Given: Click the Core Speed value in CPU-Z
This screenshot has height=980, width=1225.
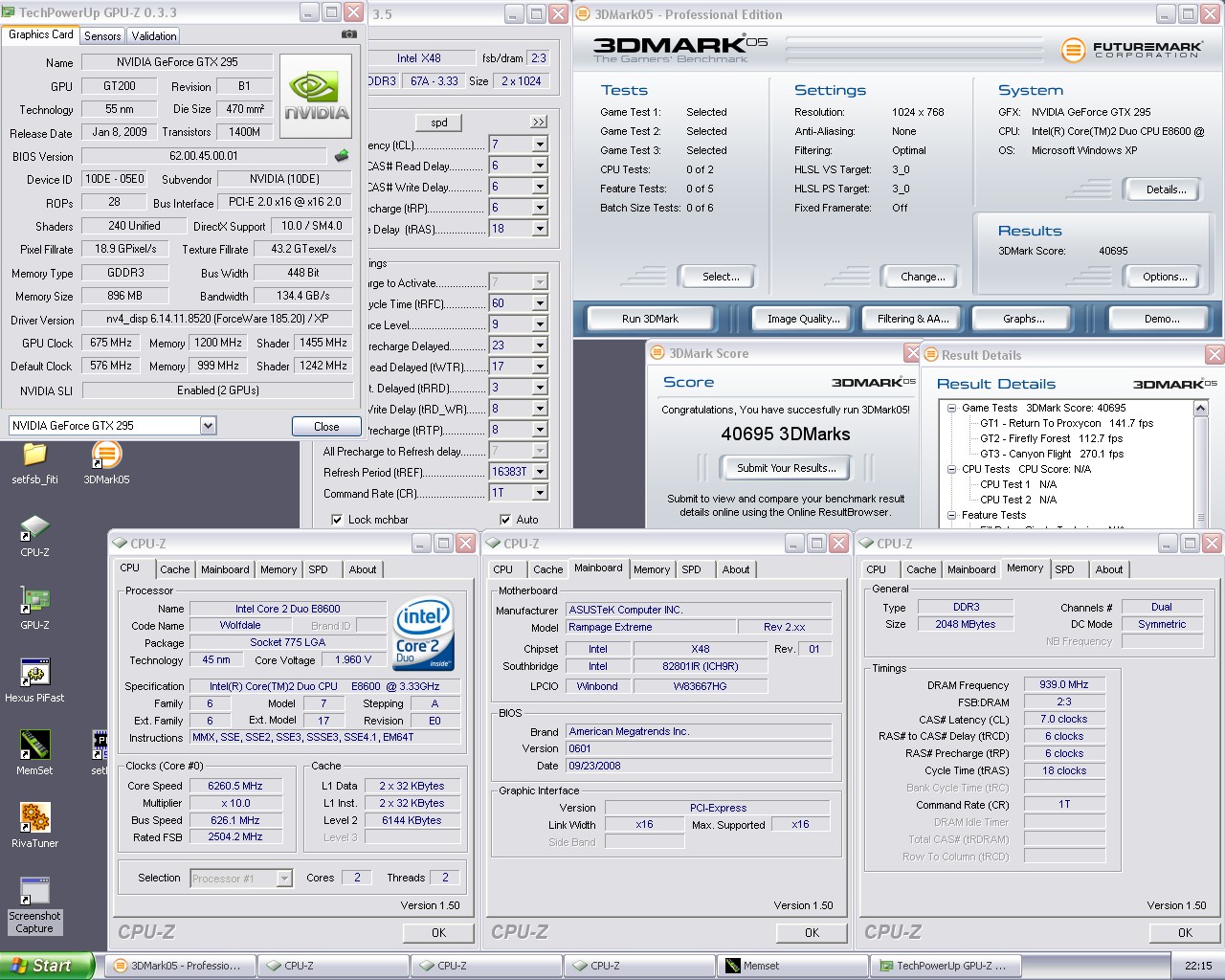Looking at the screenshot, I should tap(235, 786).
